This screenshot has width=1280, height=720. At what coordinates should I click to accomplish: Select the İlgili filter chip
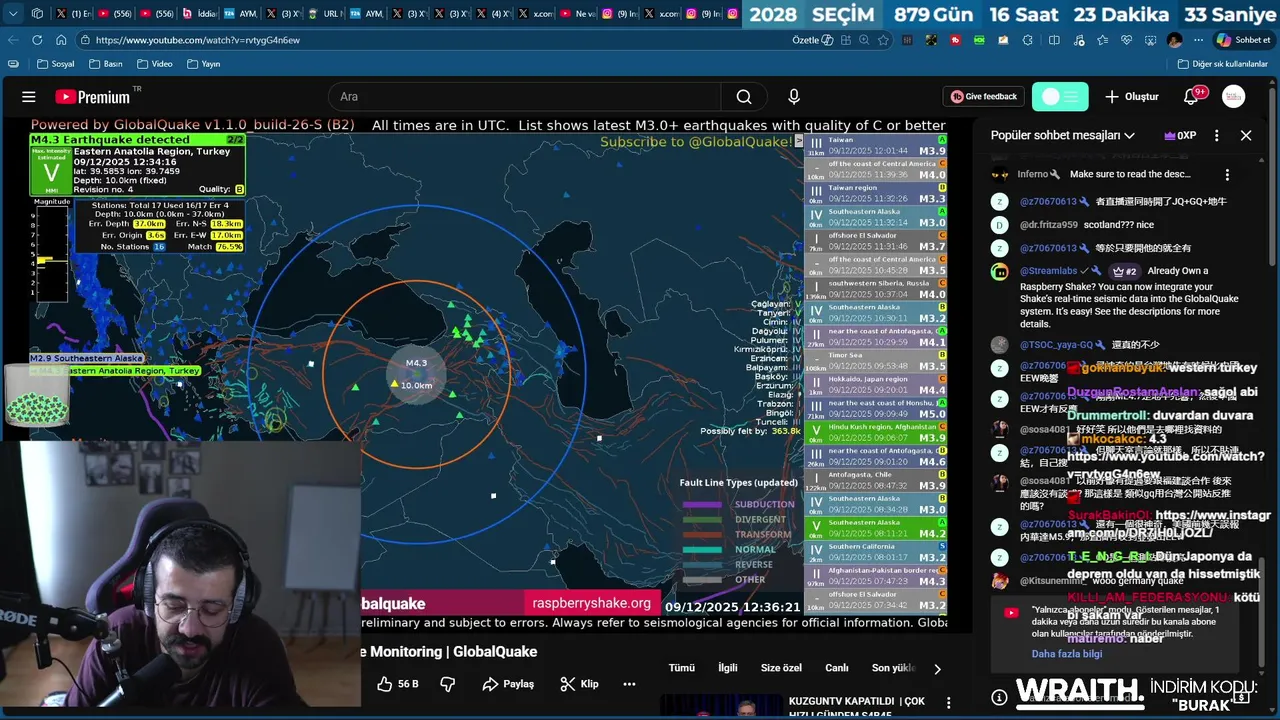[728, 668]
